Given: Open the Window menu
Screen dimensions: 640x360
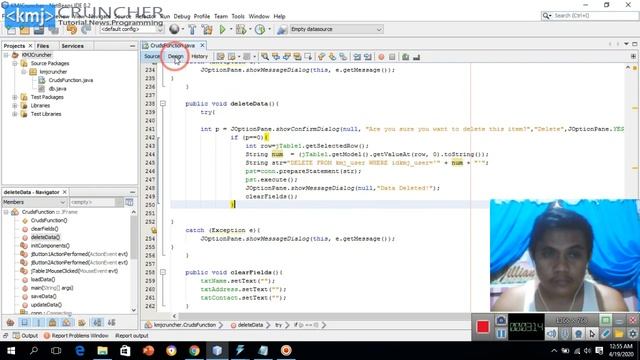Looking at the screenshot, I should (259, 16).
